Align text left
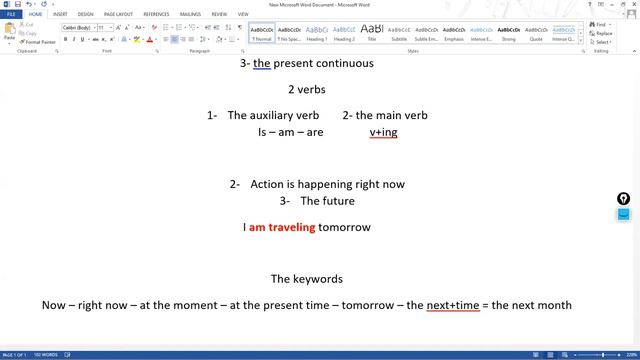This screenshot has width=640, height=360. pos(166,39)
